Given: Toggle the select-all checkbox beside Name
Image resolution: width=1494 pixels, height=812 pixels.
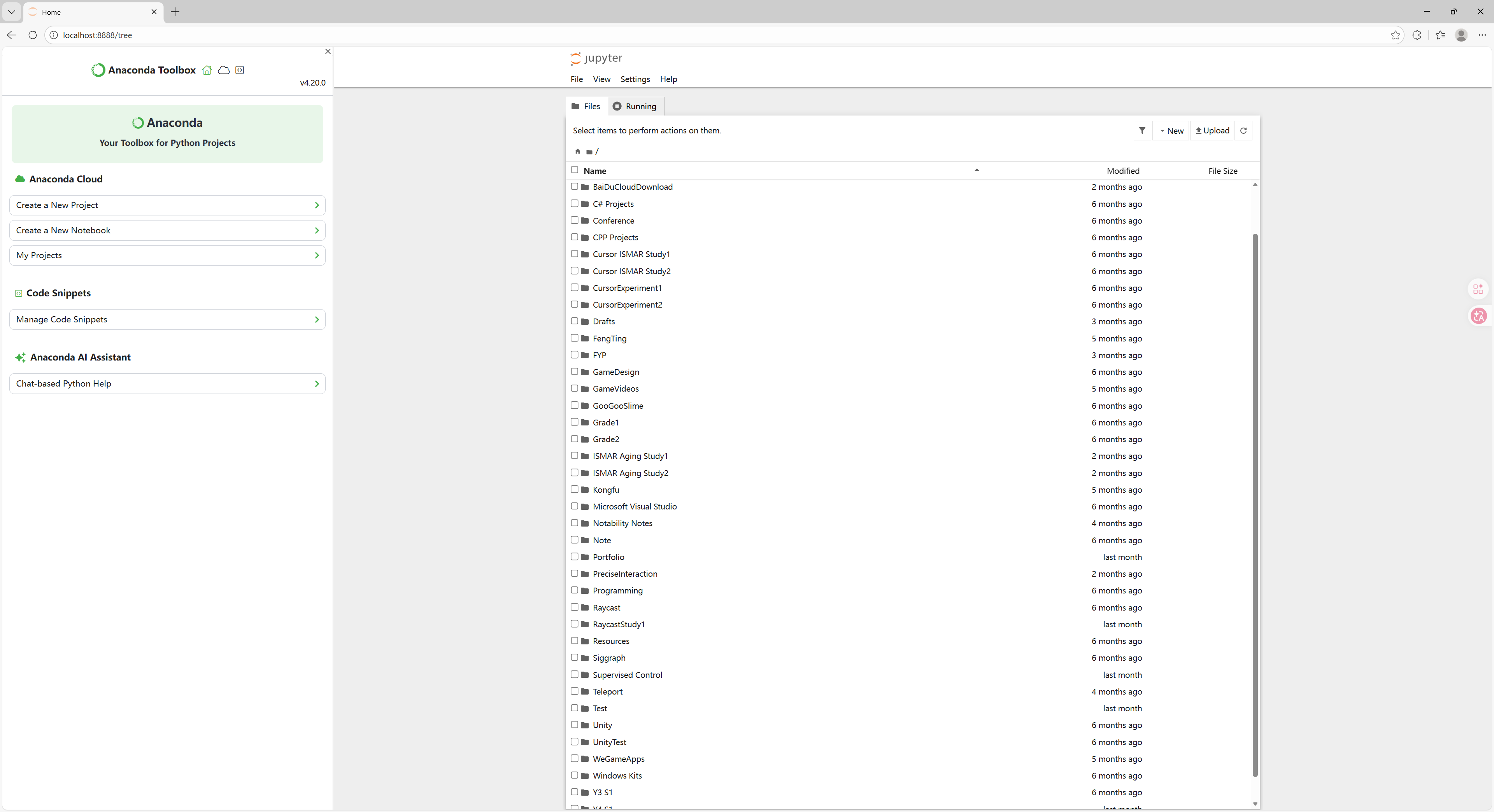Looking at the screenshot, I should (574, 170).
